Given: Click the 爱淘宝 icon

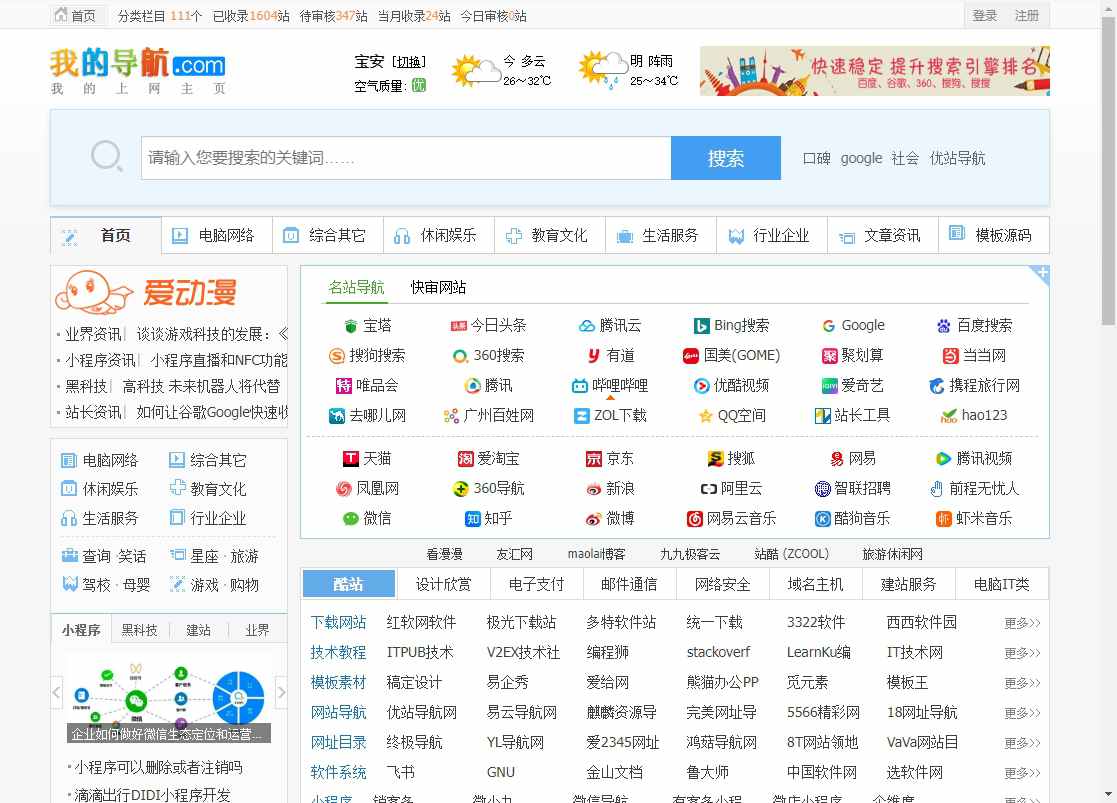Looking at the screenshot, I should 465,459.
